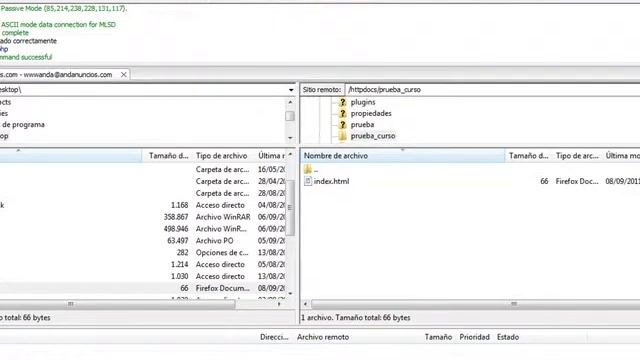Select local file row with size 1.168

(143, 205)
